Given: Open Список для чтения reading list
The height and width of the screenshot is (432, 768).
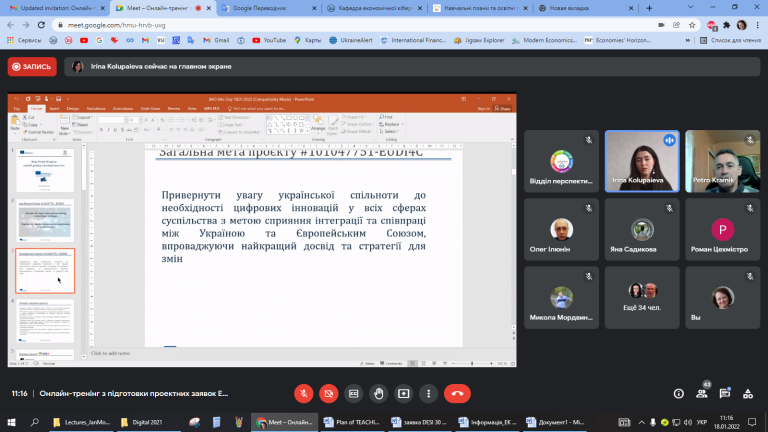Looking at the screenshot, I should tap(730, 40).
